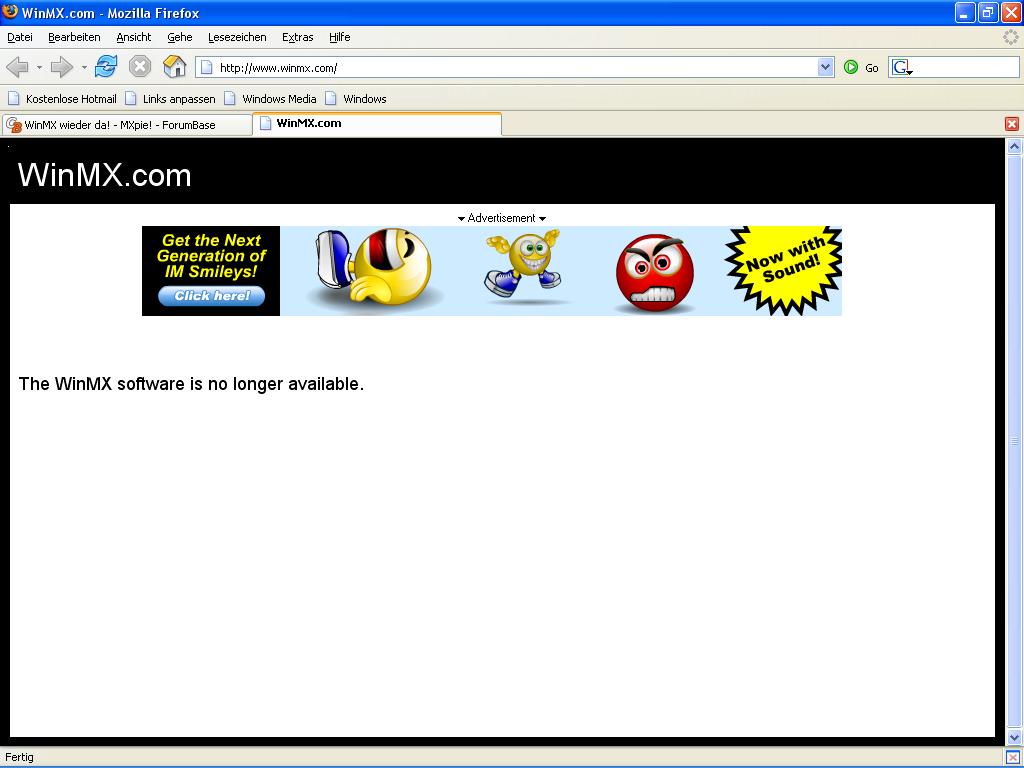Open Kostenlose Hotmail bookmark
Viewport: 1024px width, 768px height.
pos(62,99)
